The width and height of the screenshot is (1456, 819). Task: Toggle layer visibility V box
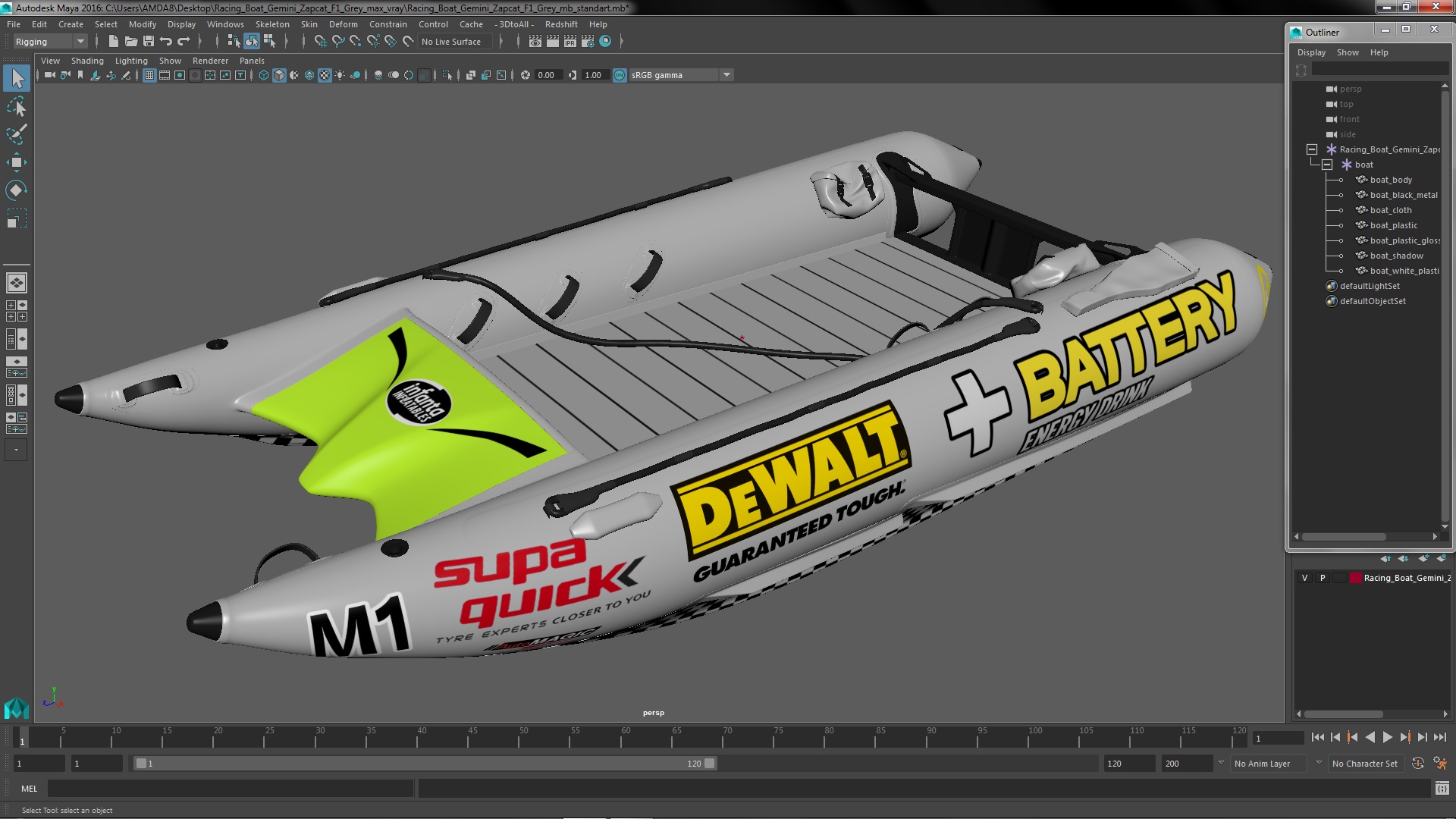coord(1304,578)
